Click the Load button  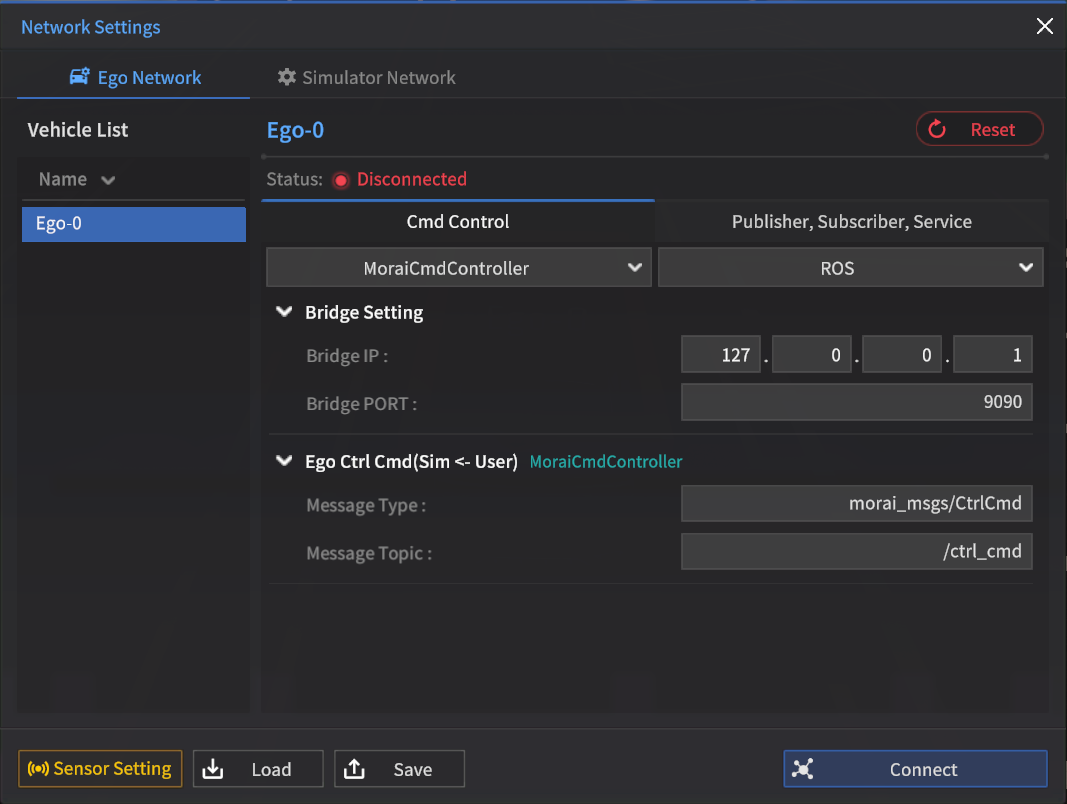258,769
